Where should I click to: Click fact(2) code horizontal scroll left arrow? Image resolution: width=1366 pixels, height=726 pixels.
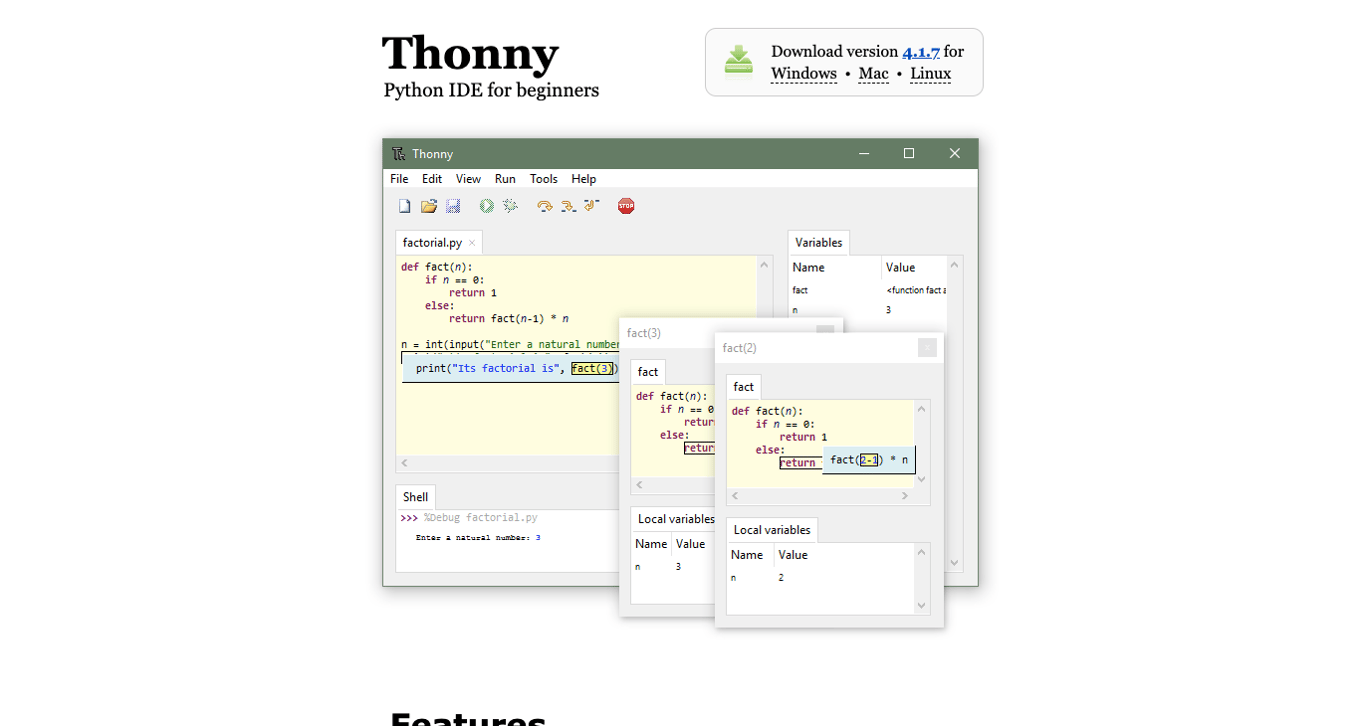tap(735, 496)
